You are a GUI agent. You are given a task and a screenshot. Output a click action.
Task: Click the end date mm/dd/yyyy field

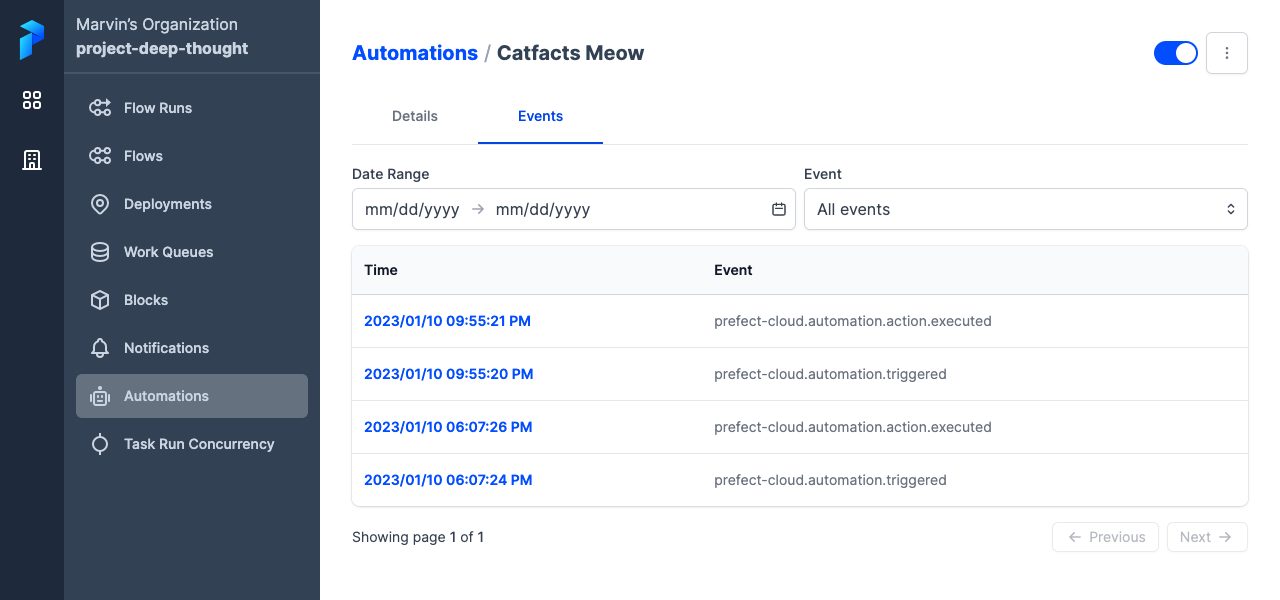pos(543,209)
